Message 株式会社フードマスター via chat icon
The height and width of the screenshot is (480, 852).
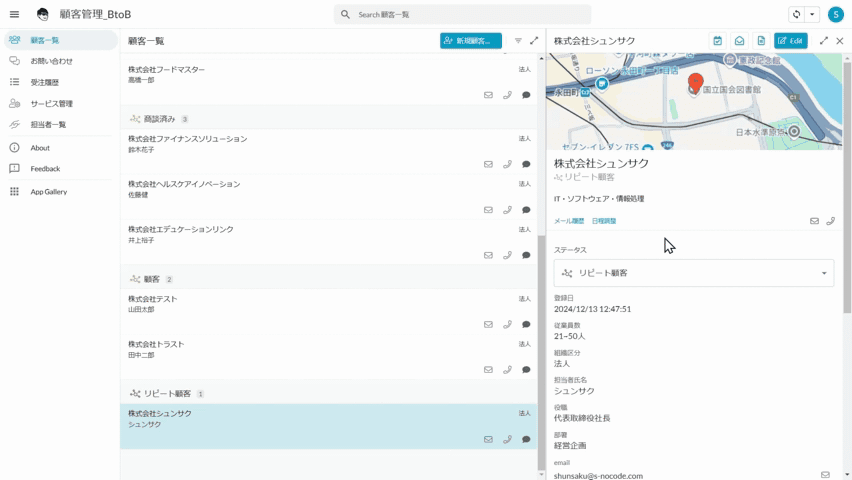[526, 95]
